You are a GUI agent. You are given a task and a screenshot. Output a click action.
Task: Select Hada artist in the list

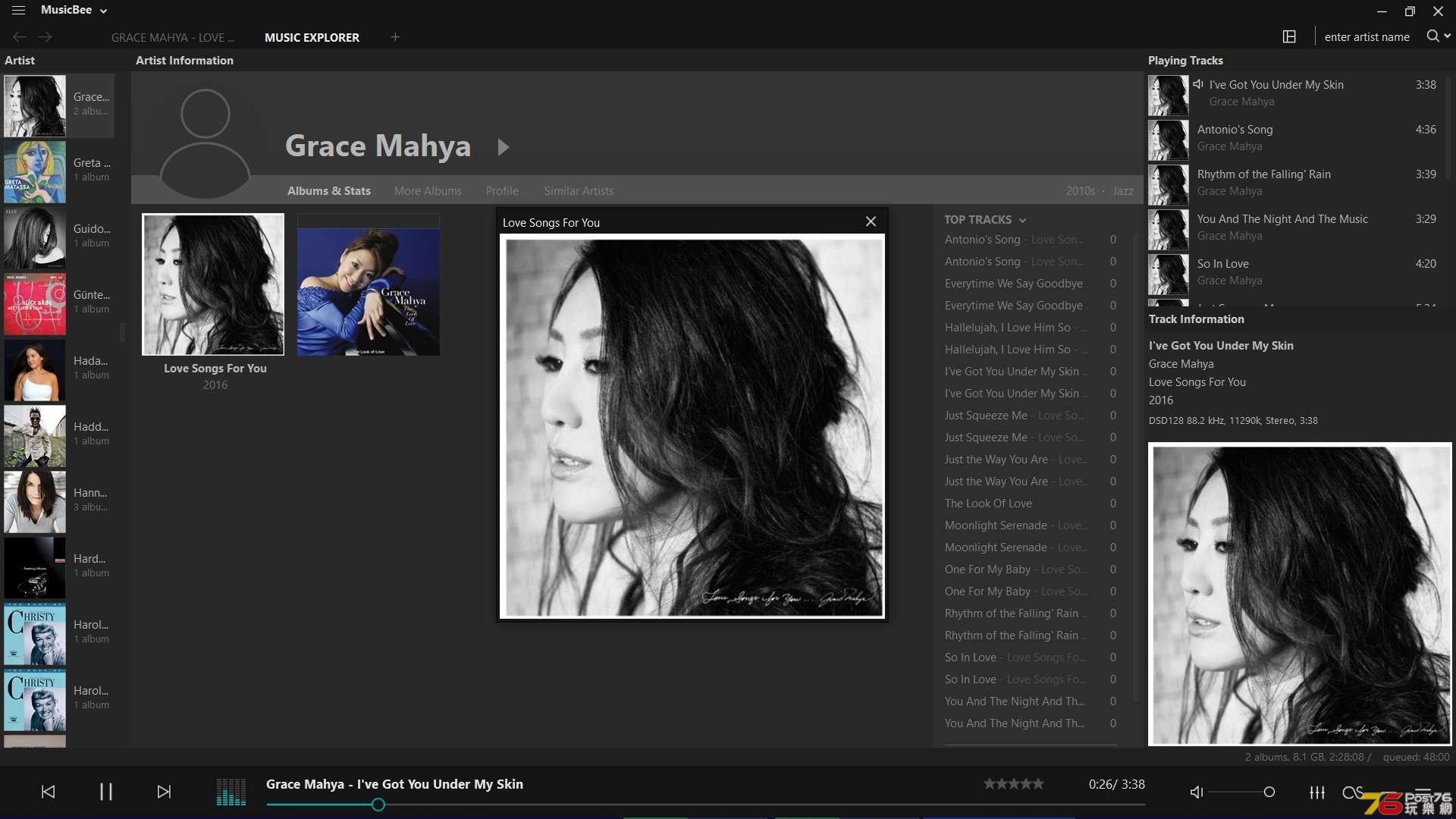click(58, 369)
